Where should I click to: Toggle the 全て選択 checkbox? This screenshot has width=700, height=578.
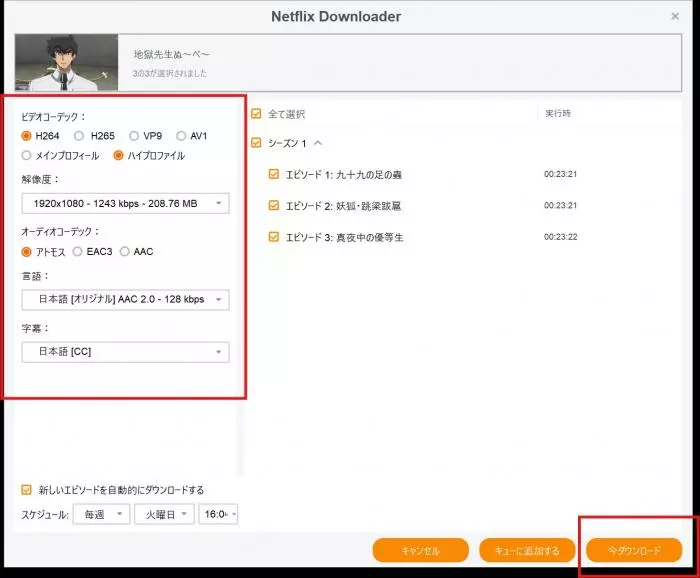point(256,114)
